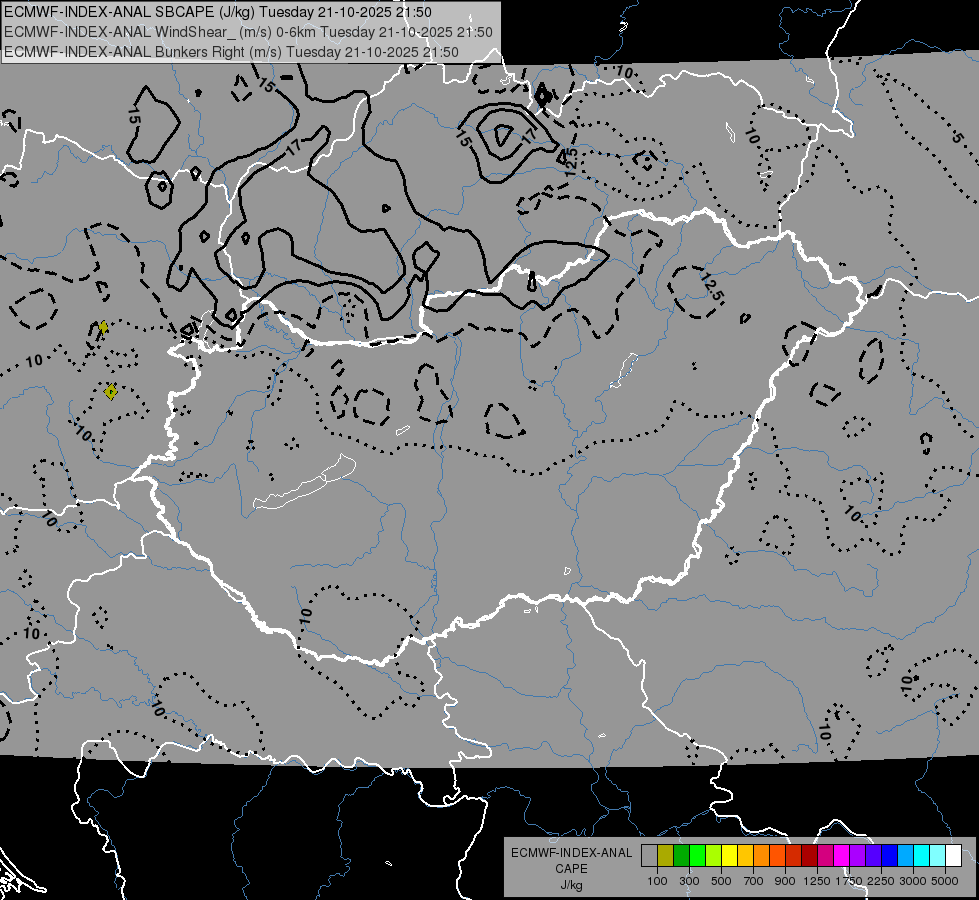Image resolution: width=979 pixels, height=900 pixels.
Task: Click the pure yellow swatch in the CAPE legend
Action: (x=729, y=856)
